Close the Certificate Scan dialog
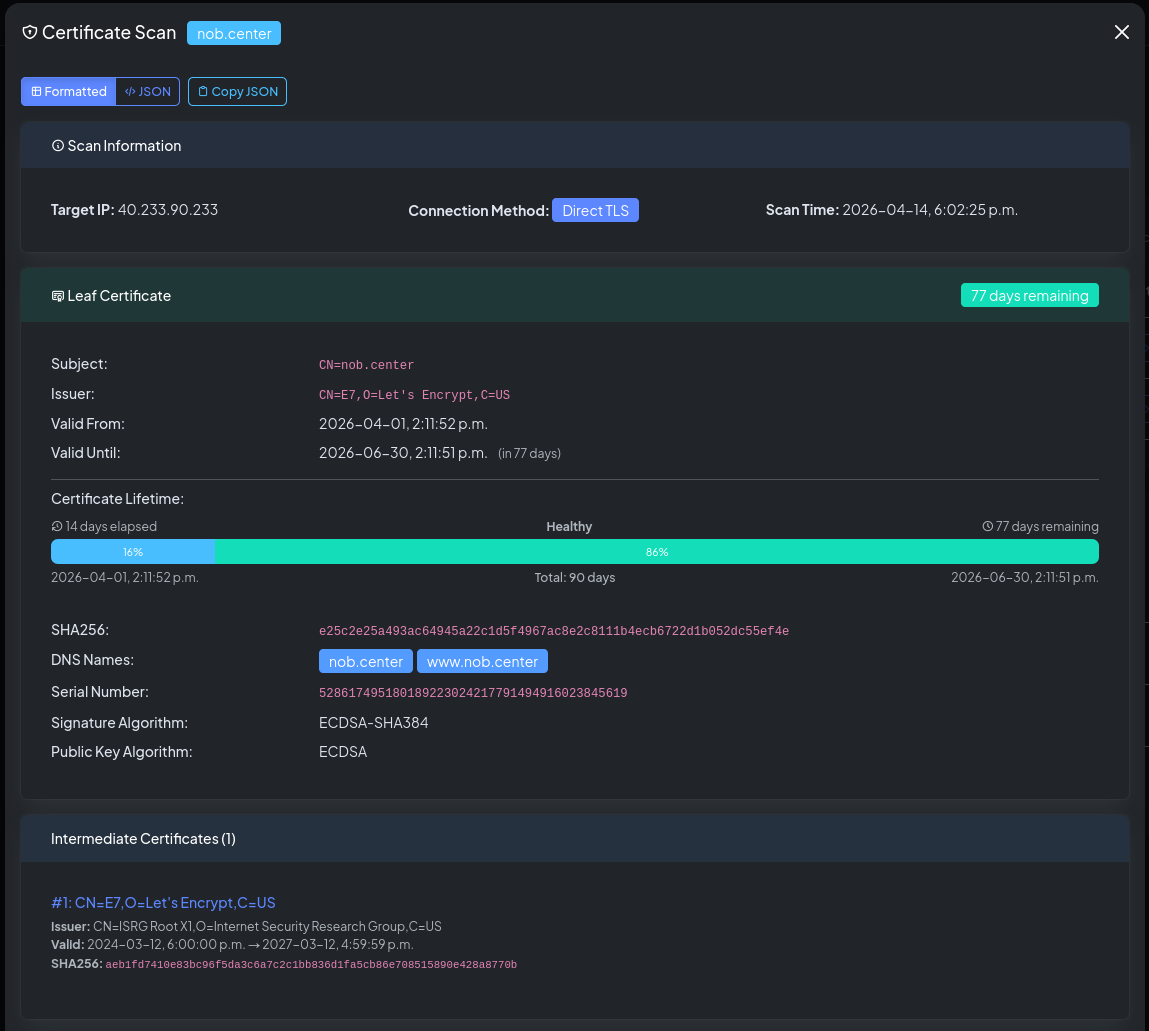The width and height of the screenshot is (1149, 1031). click(x=1121, y=32)
